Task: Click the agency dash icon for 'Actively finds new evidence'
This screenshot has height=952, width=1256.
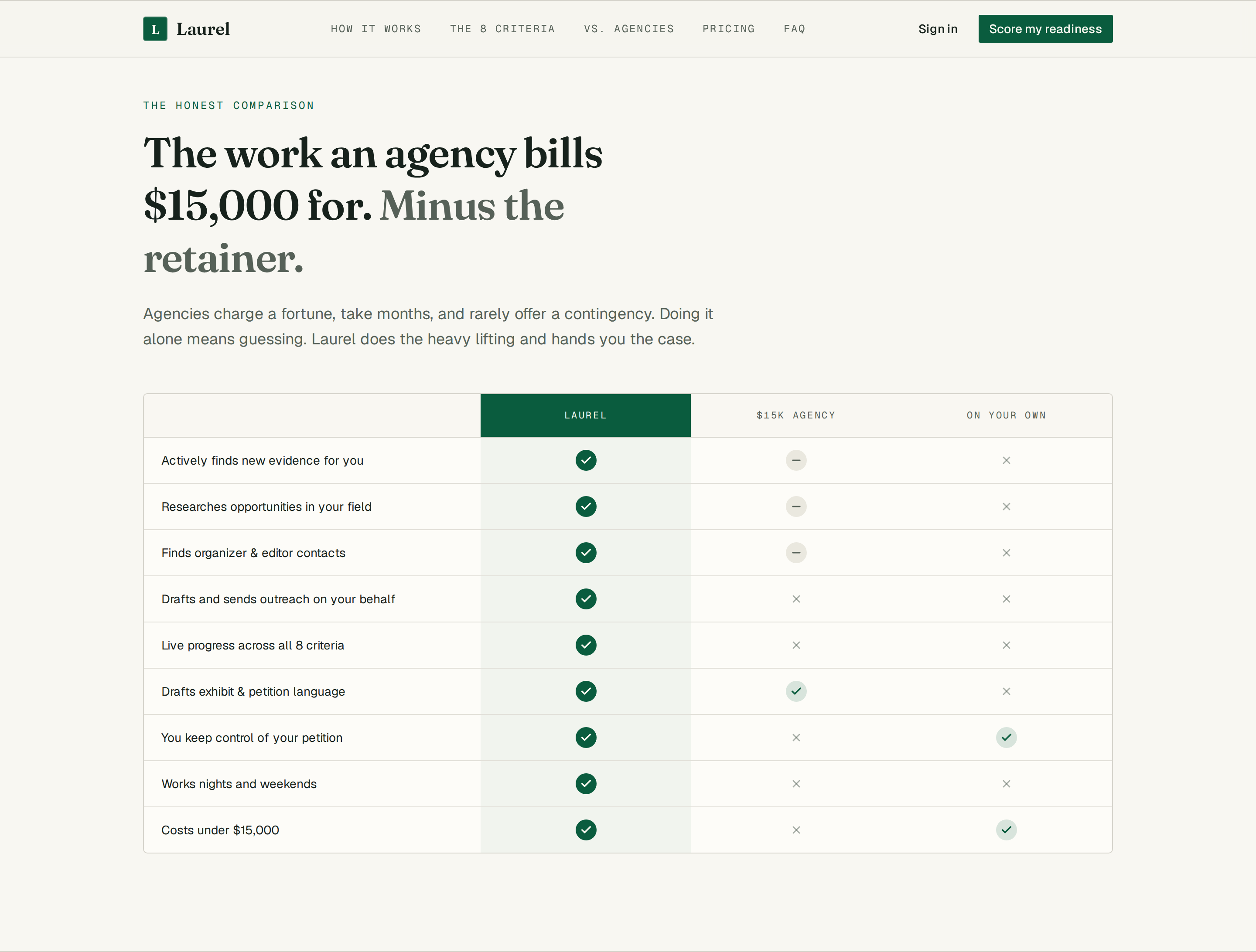Action: click(796, 460)
